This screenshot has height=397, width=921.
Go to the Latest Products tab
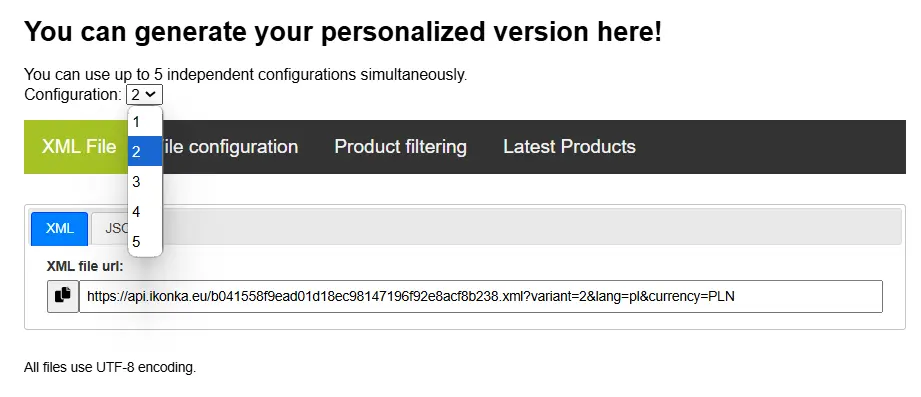pos(569,147)
